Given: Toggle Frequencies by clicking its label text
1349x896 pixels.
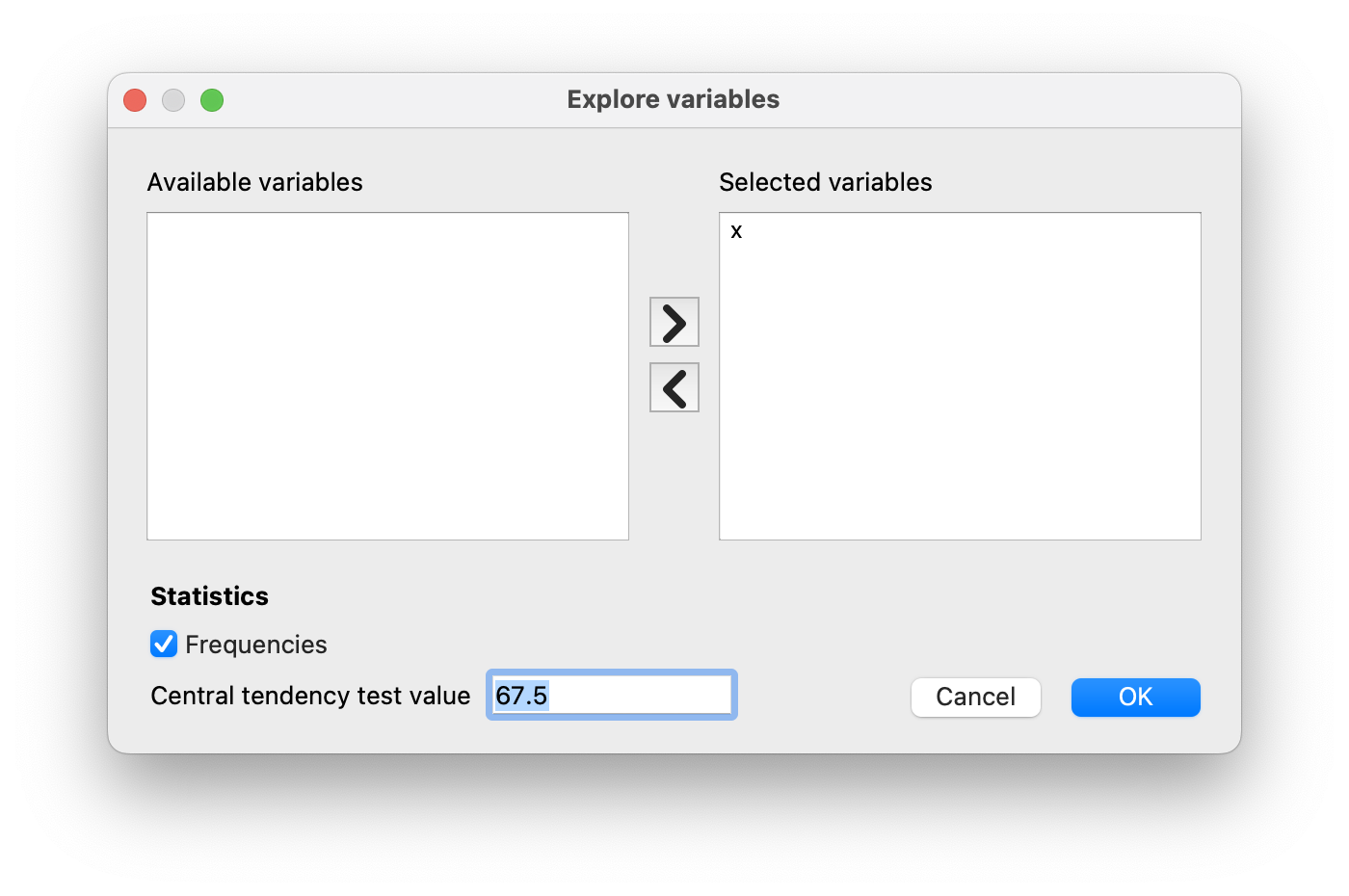Looking at the screenshot, I should tap(255, 645).
